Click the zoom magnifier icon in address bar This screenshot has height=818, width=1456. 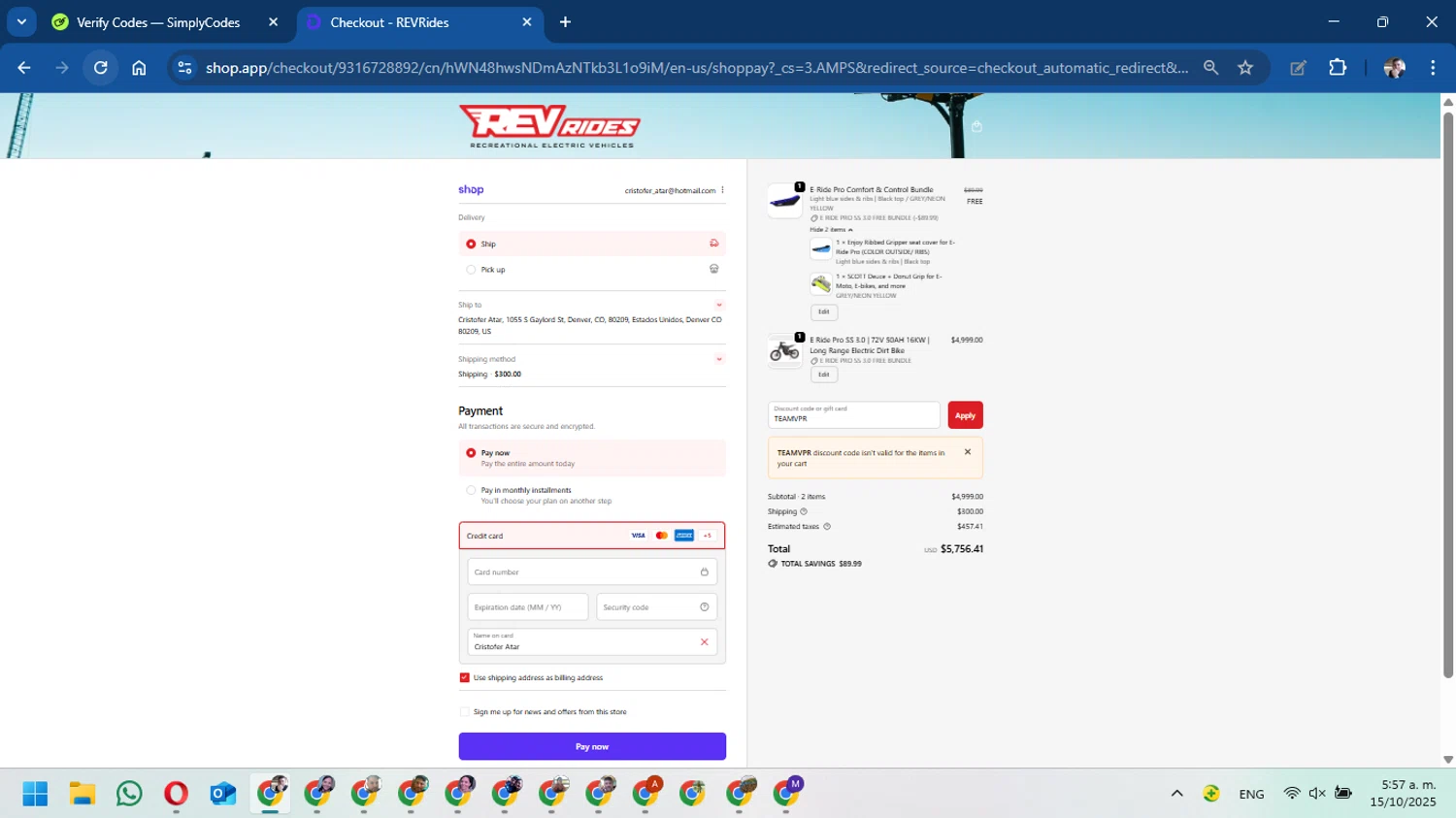[x=1210, y=68]
